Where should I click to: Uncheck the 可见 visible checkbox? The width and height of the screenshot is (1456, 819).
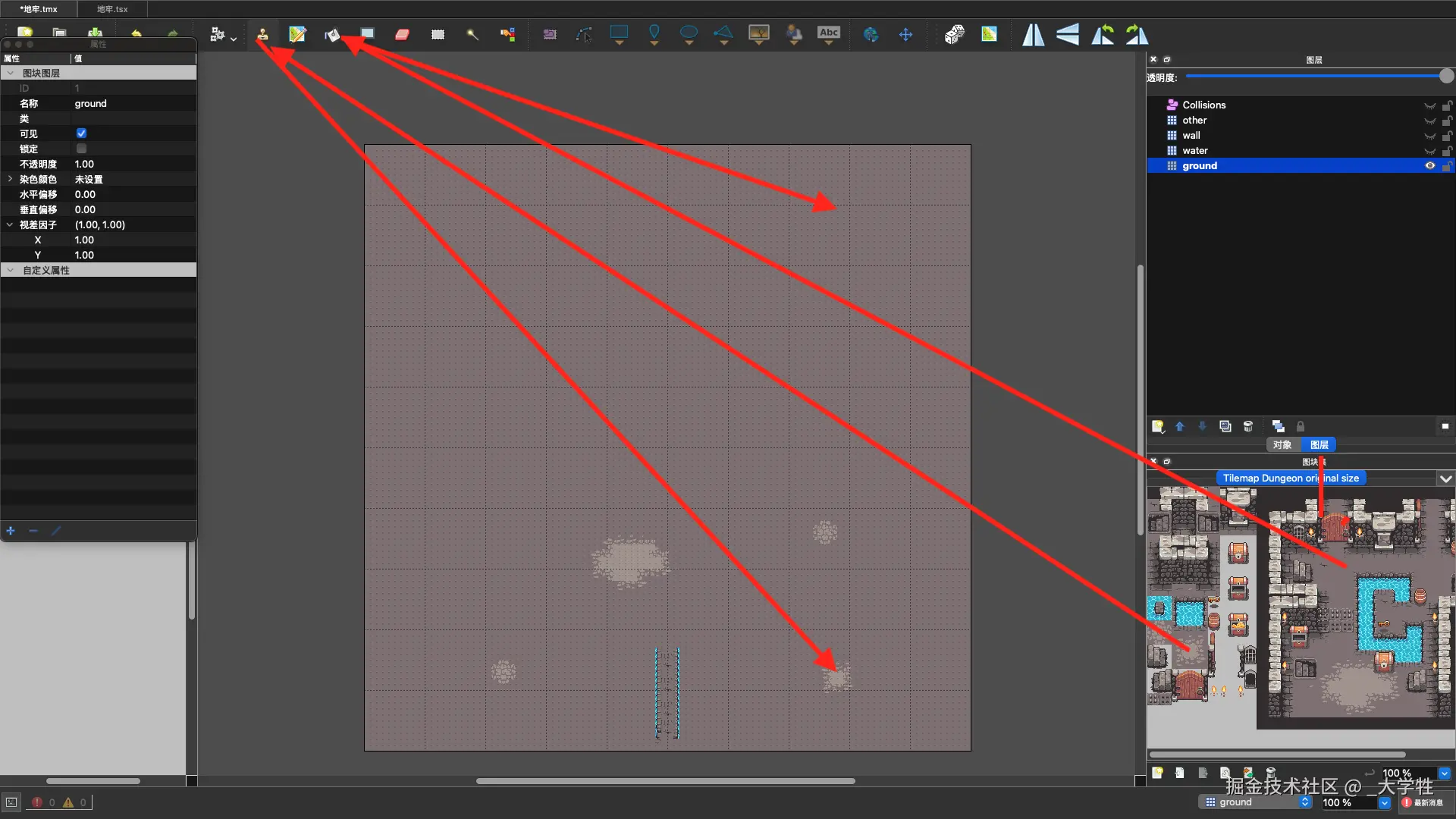pos(82,133)
